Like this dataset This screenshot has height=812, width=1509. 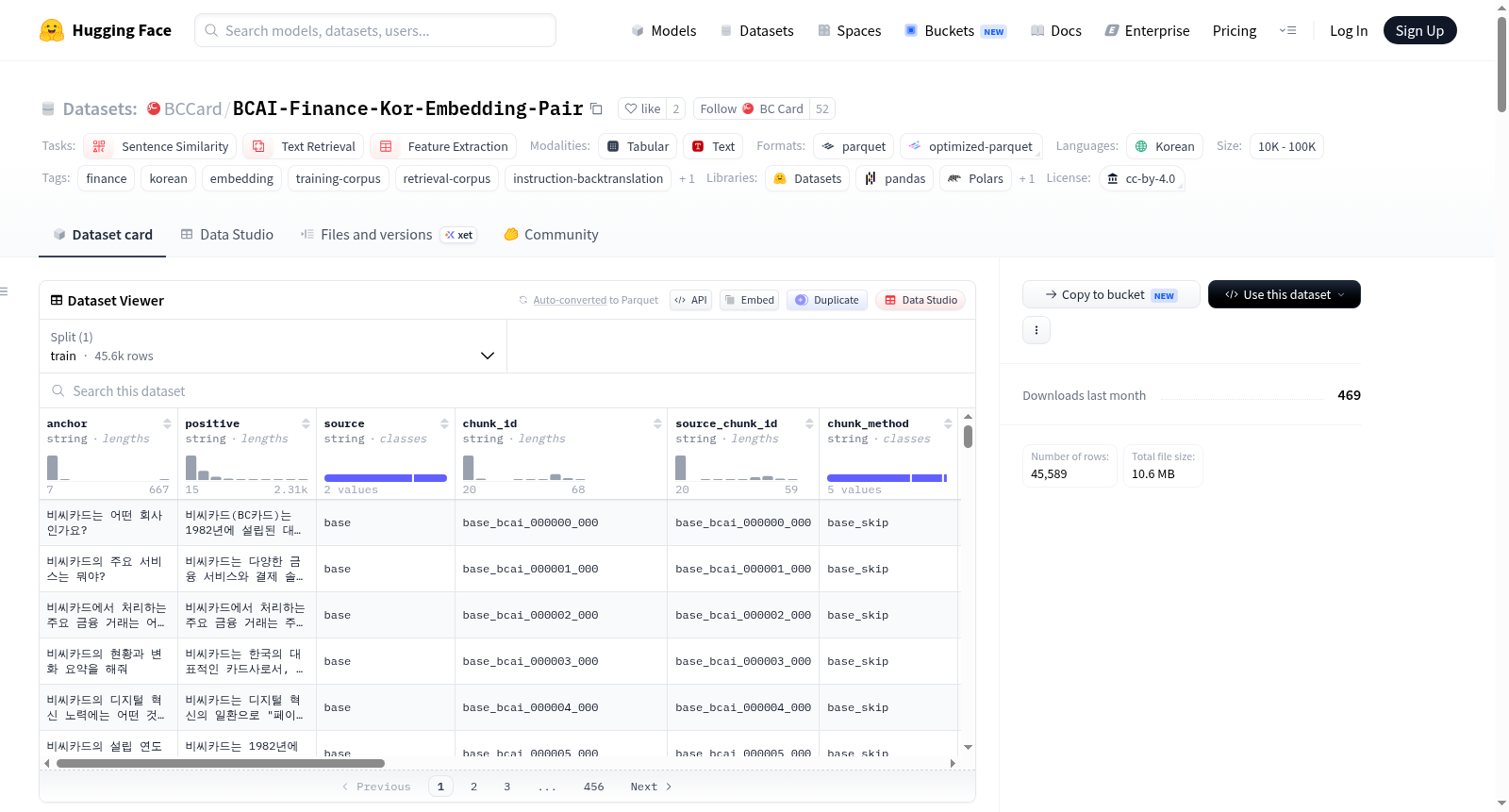642,108
